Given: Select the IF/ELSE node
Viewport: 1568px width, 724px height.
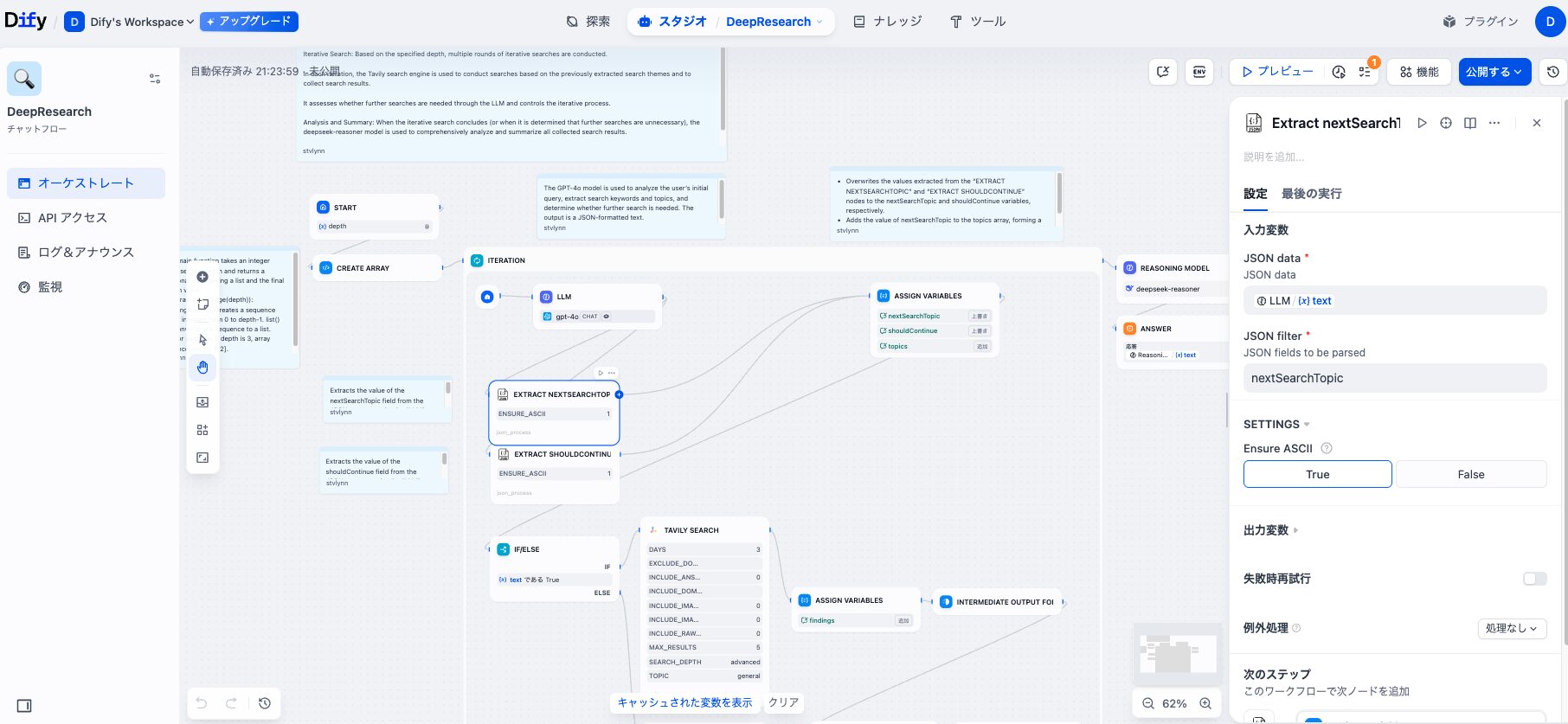Looking at the screenshot, I should coord(555,570).
